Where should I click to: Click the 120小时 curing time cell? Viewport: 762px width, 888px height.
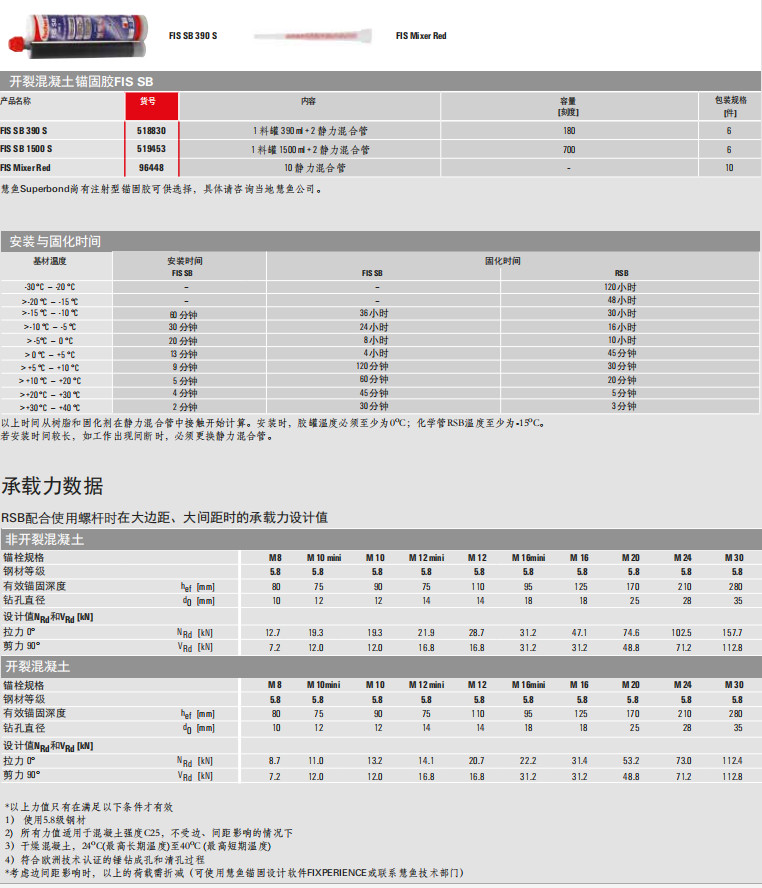pyautogui.click(x=622, y=287)
